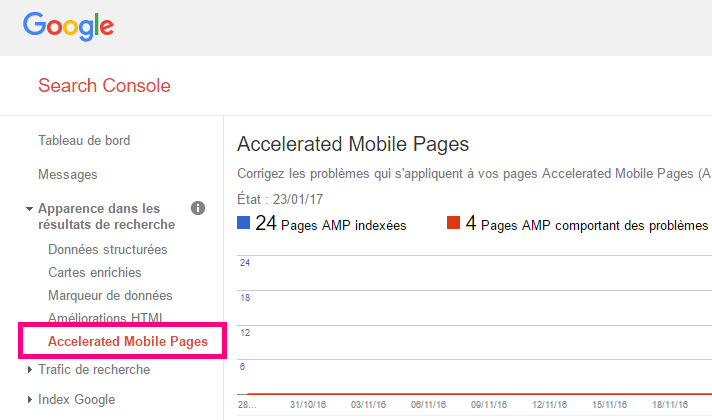Click the Accelerated Mobile Pages page heading

(x=353, y=144)
